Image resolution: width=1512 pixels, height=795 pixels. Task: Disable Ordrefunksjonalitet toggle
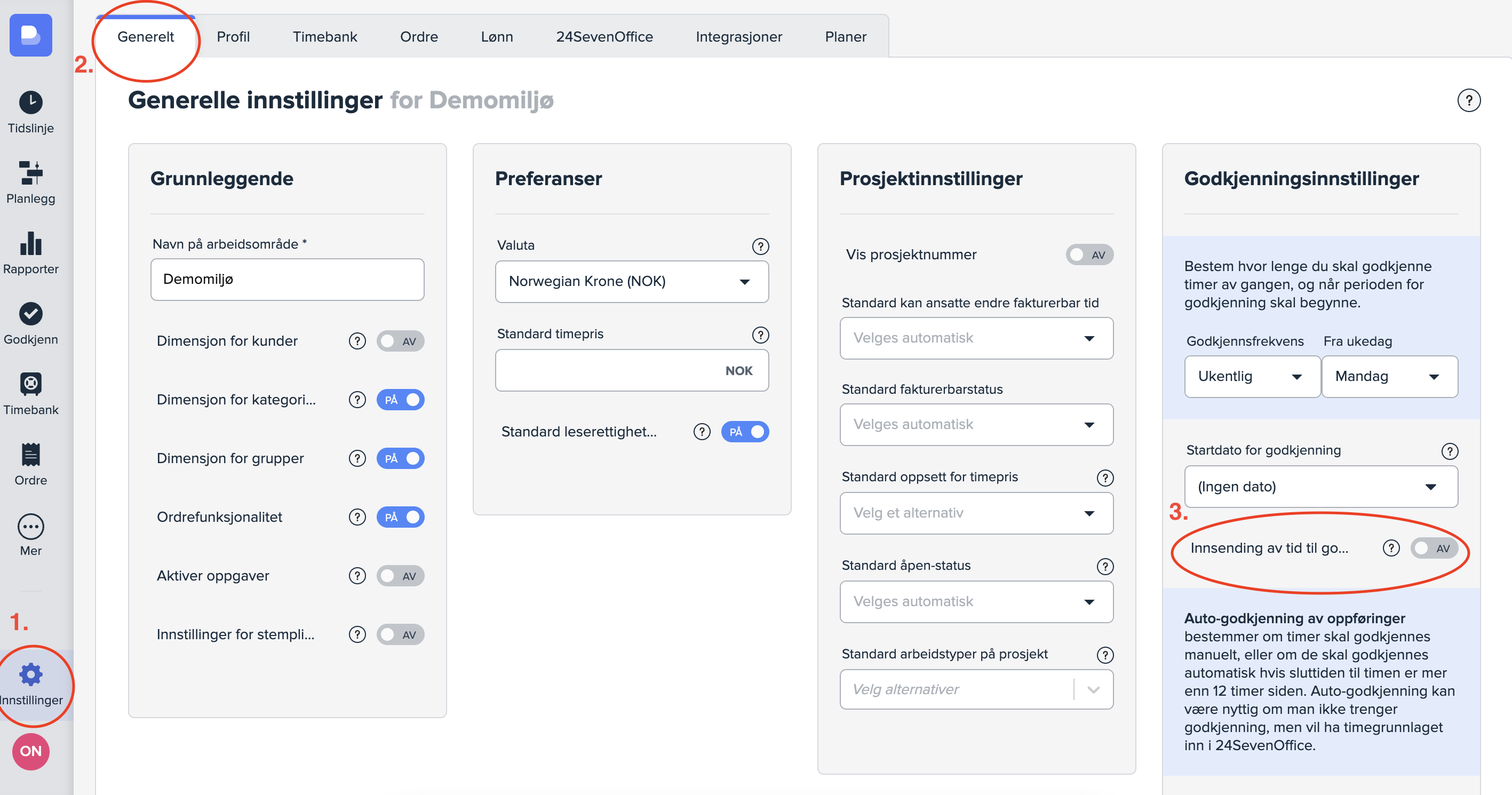pyautogui.click(x=400, y=517)
